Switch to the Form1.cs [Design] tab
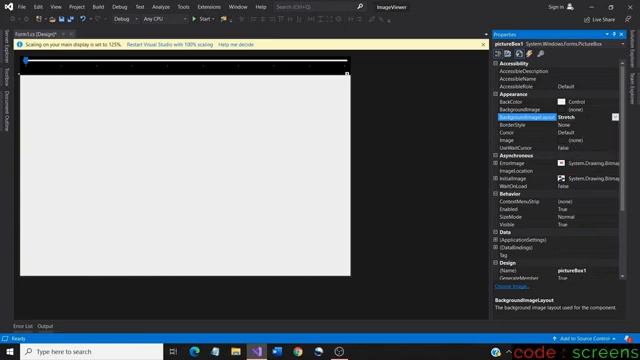Image resolution: width=640 pixels, height=360 pixels. [36, 34]
